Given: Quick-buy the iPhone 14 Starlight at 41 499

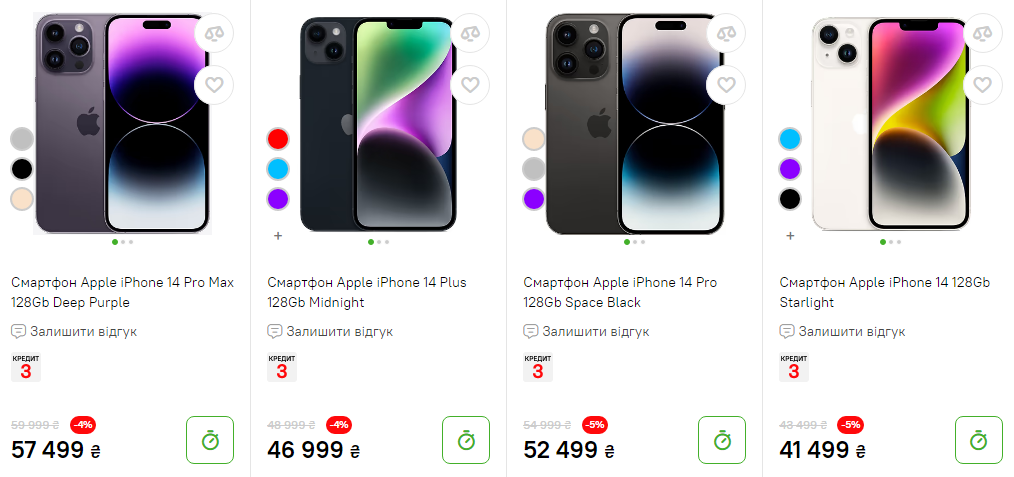Looking at the screenshot, I should [x=978, y=440].
